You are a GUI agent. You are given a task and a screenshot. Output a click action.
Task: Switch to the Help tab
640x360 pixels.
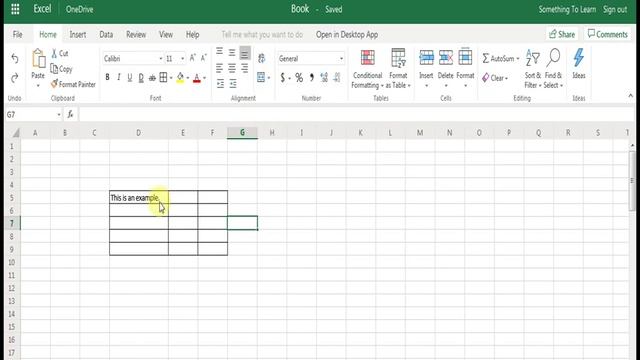click(192, 35)
